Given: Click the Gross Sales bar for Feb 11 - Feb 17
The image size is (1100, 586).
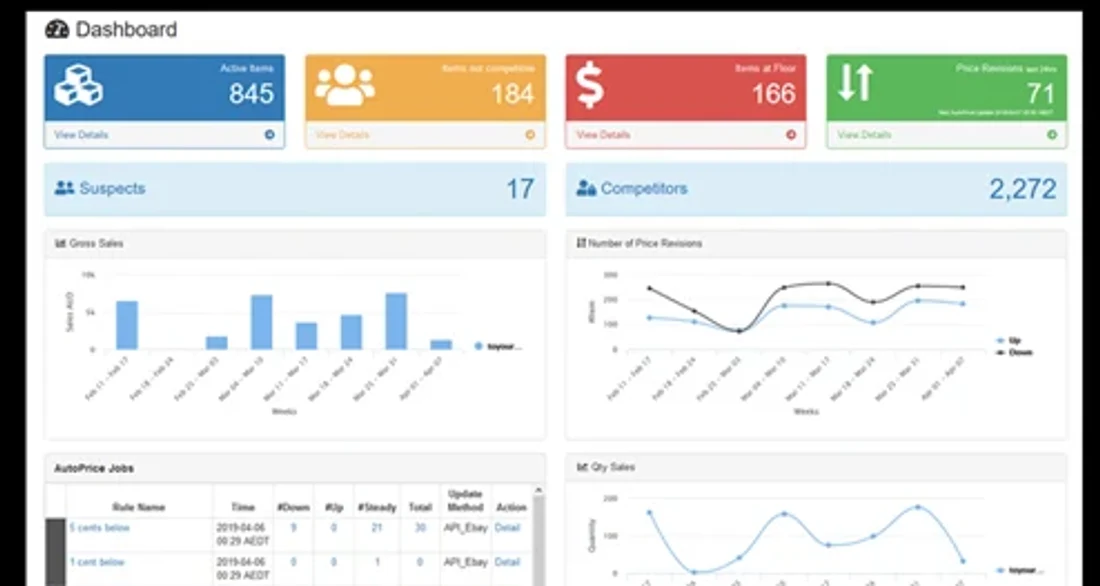Looking at the screenshot, I should 127,326.
